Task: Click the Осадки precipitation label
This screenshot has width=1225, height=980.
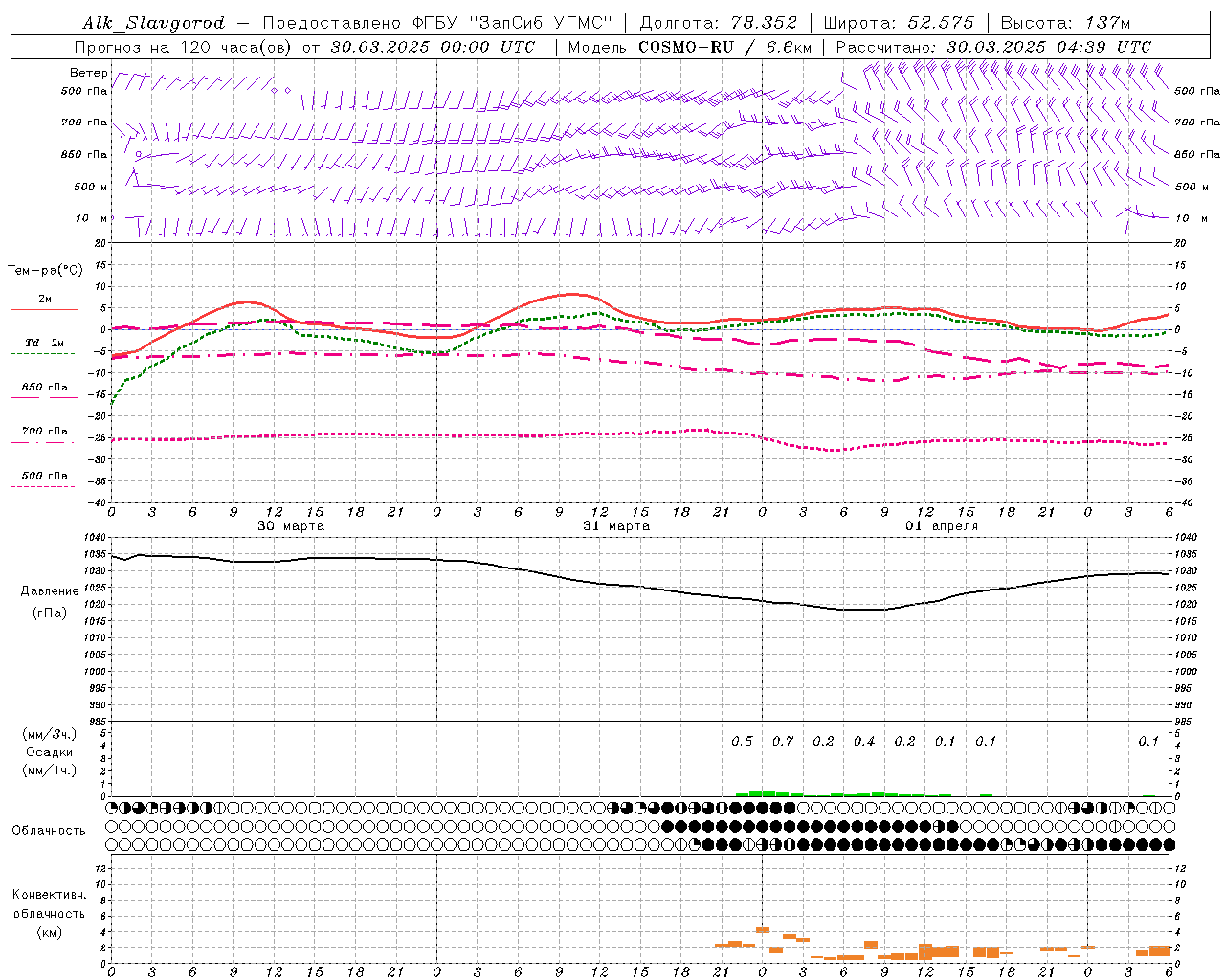Action: pos(50,752)
